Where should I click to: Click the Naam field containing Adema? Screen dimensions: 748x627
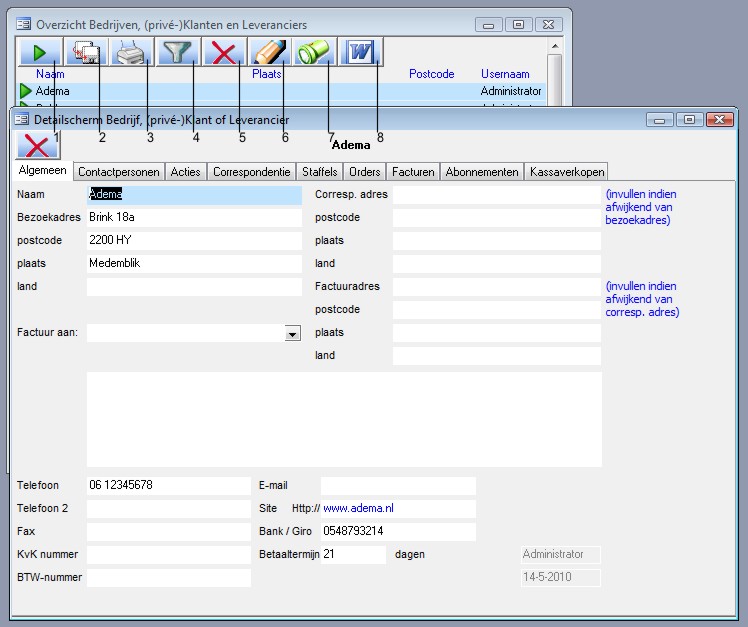[194, 195]
